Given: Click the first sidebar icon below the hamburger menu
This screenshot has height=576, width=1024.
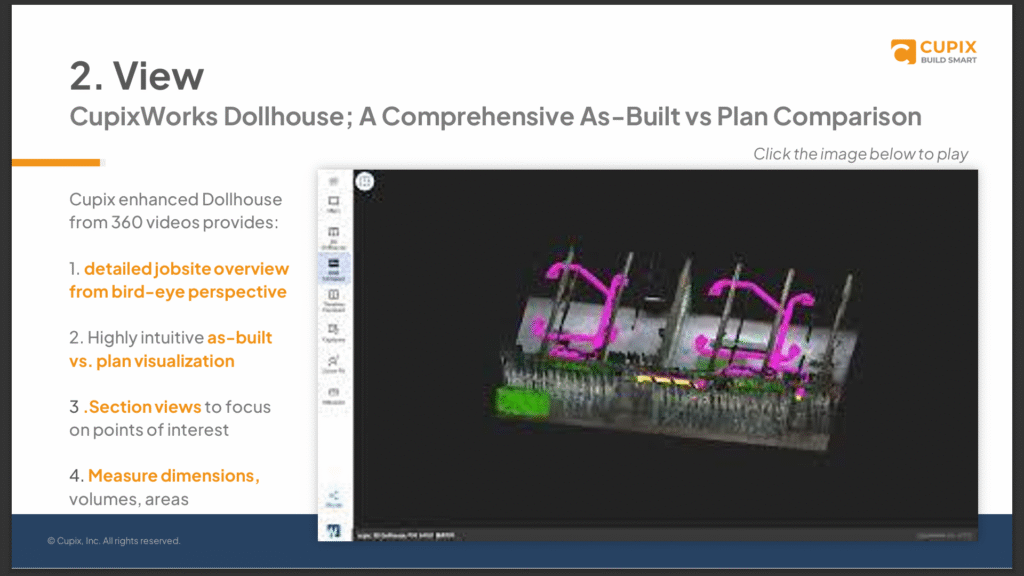Looking at the screenshot, I should point(334,204).
